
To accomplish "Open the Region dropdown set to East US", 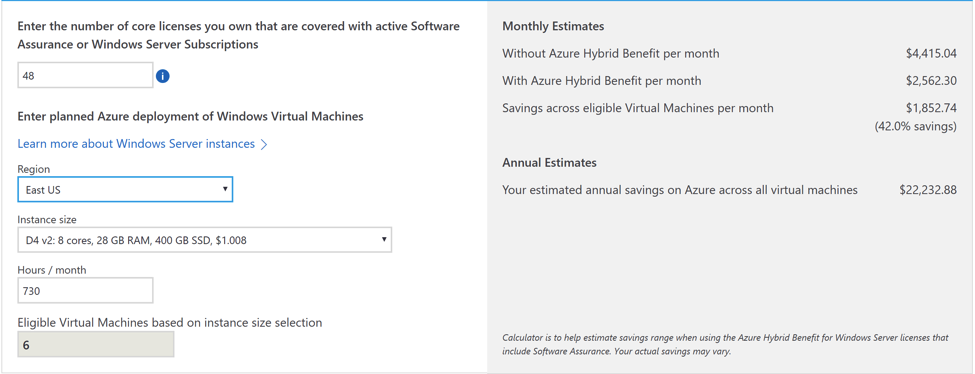I will click(x=125, y=190).
